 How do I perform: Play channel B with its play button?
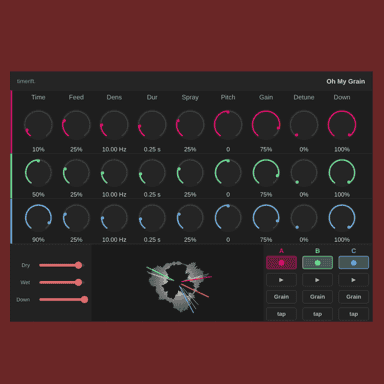317,280
